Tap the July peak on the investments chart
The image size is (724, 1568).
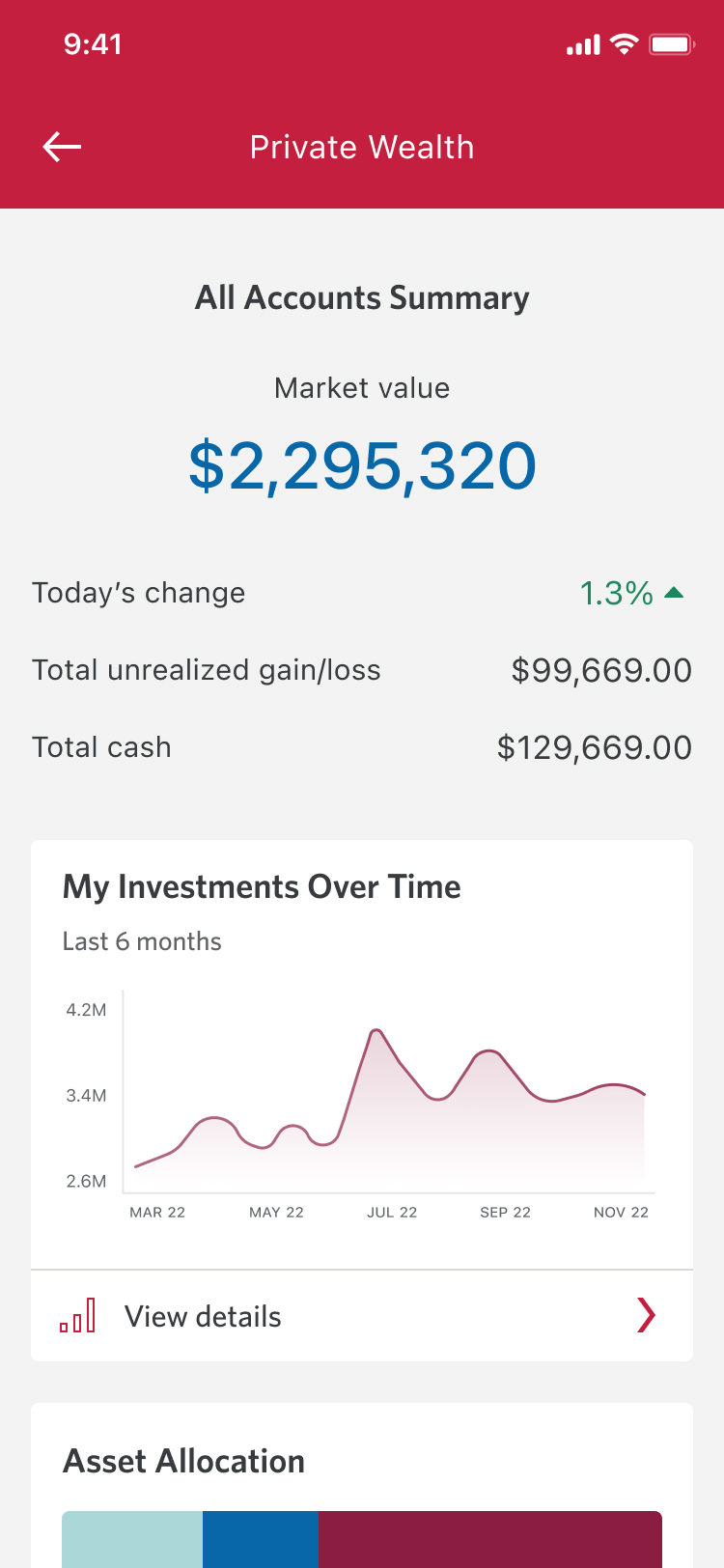[376, 1032]
